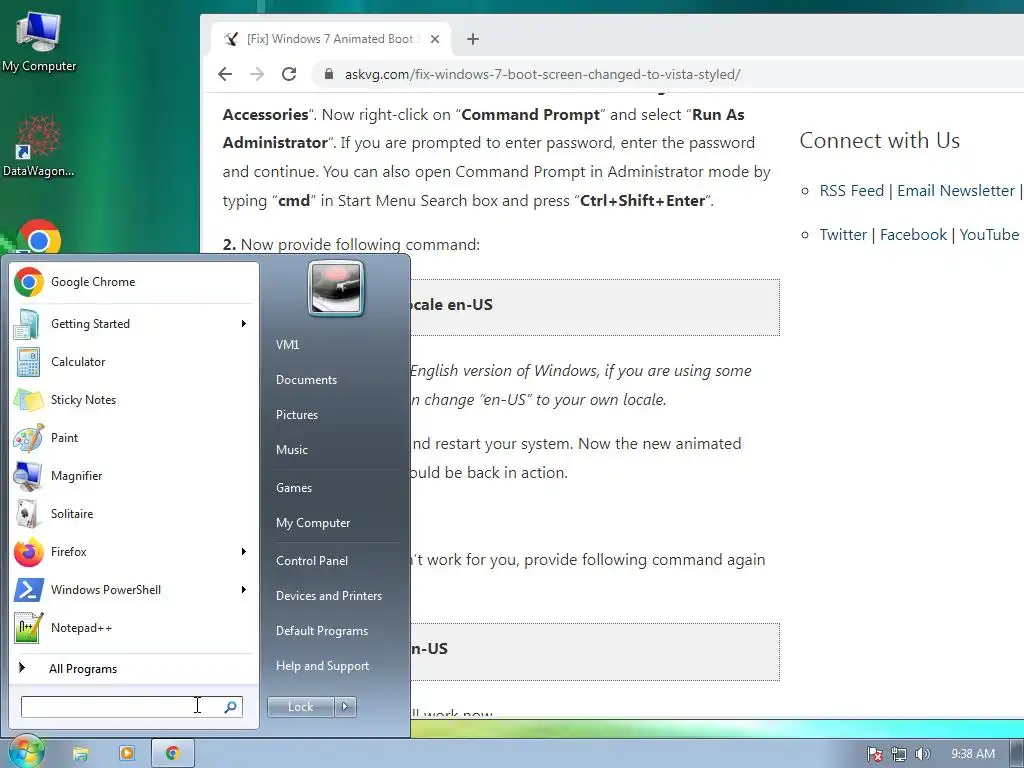Open Music from Start menu
This screenshot has height=768, width=1024.
[x=292, y=450]
